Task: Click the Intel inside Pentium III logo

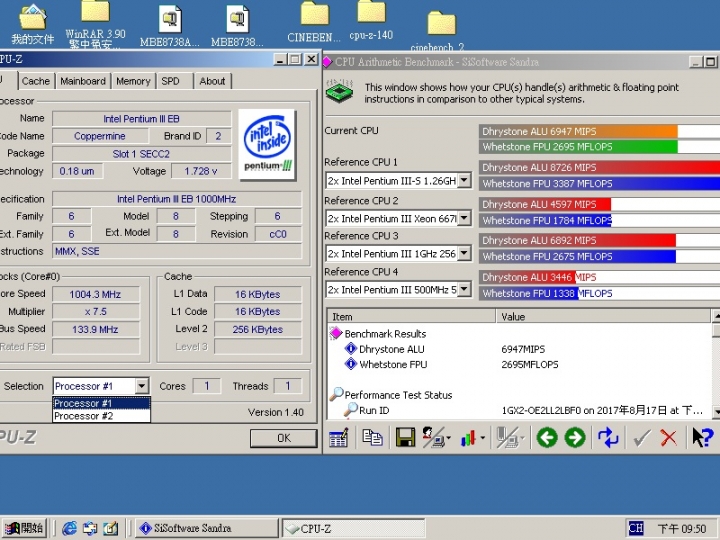Action: [268, 144]
